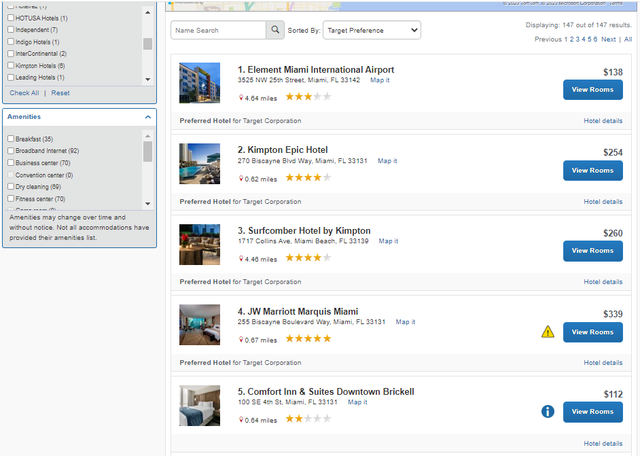Toggle the Indigo Hotels checkbox
Screen dimensions: 640x456
pyautogui.click(x=11, y=42)
